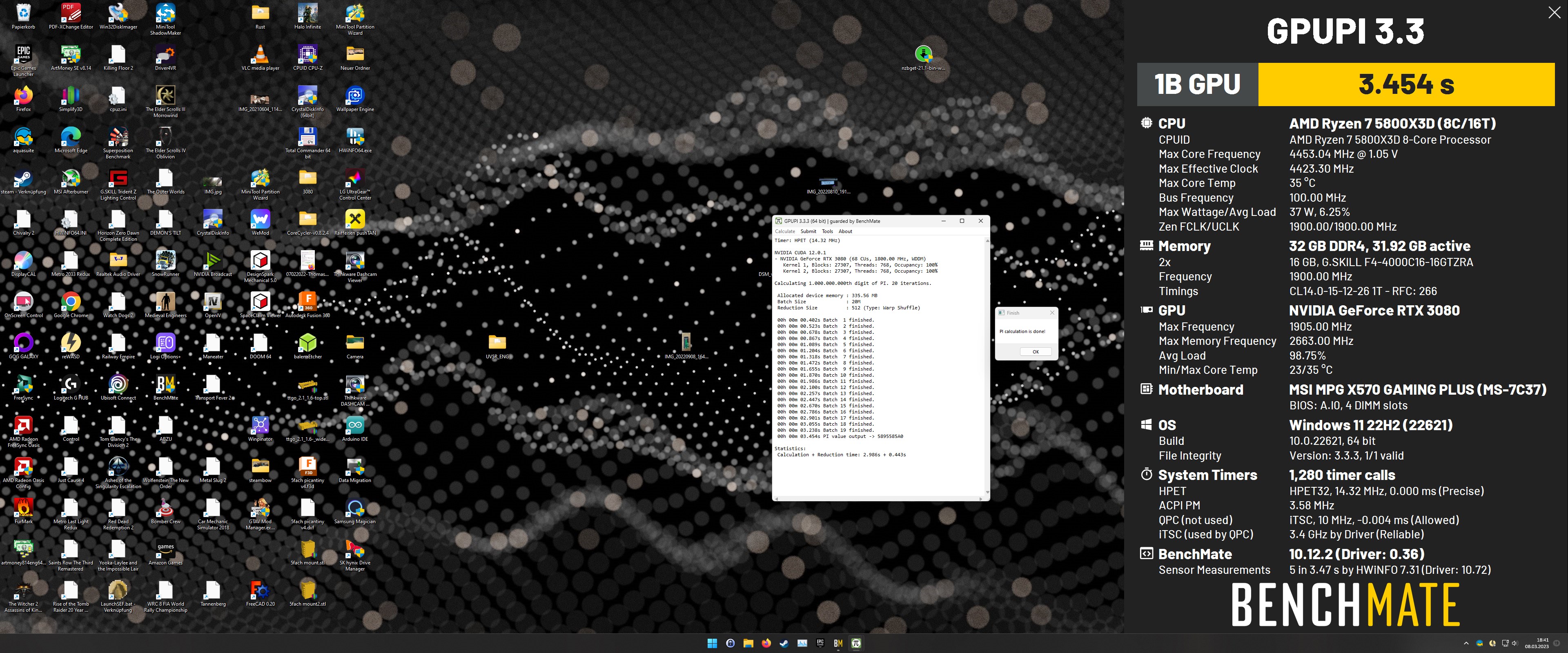Select the Total Commander 64 bit icon
Viewport: 1568px width, 653px height.
tap(307, 143)
